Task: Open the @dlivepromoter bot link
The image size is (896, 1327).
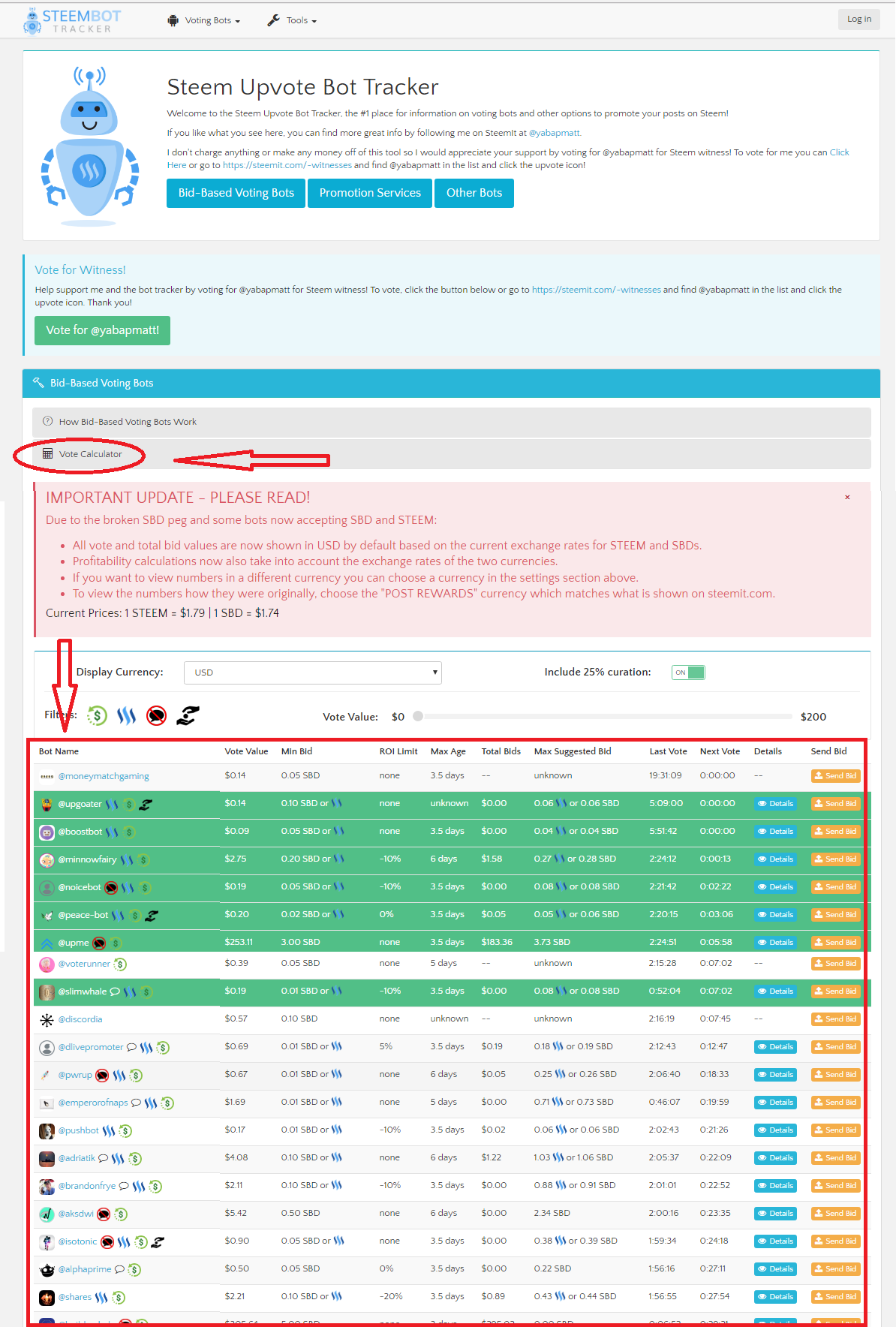Action: point(90,1047)
